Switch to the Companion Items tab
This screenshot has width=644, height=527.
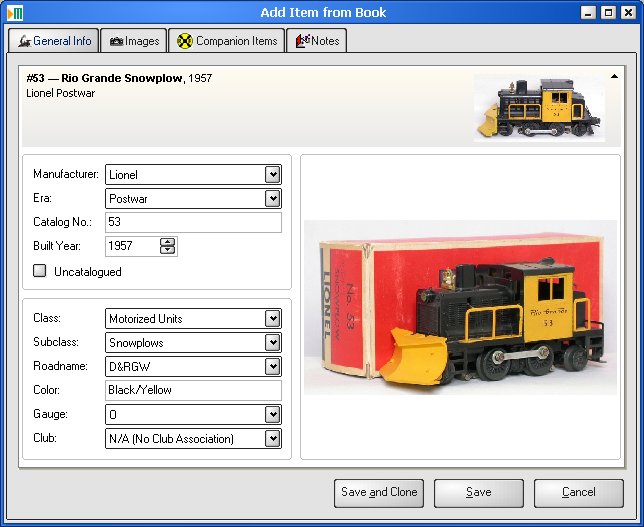click(226, 41)
